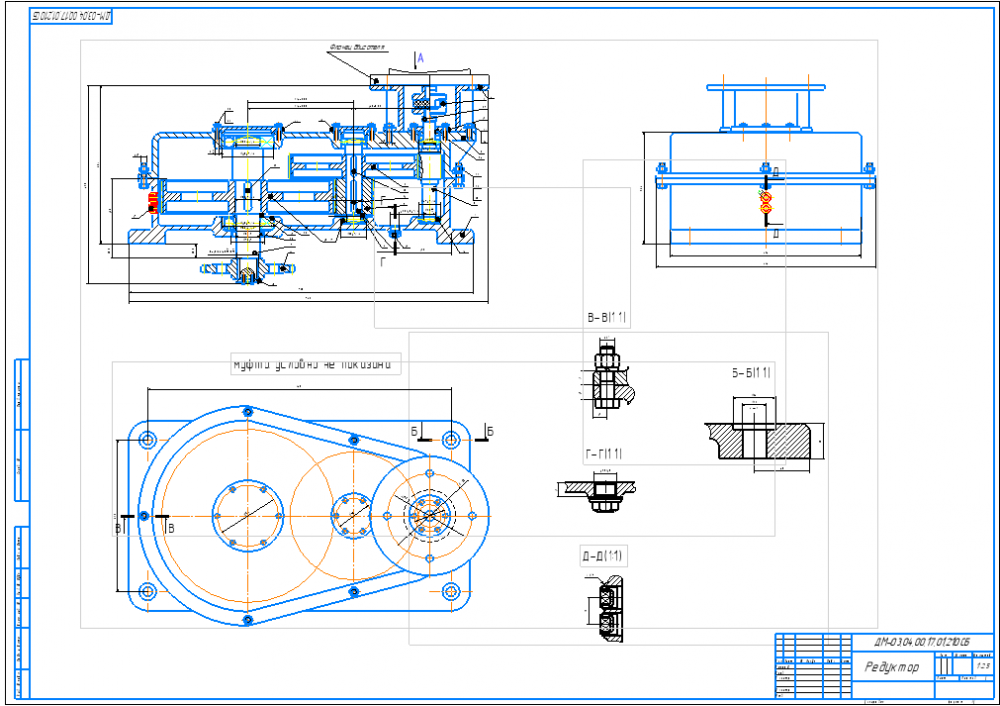Viewport: 1000px width, 706px height.
Task: Select the Г-Г(1:1) section view label
Action: click(x=603, y=454)
